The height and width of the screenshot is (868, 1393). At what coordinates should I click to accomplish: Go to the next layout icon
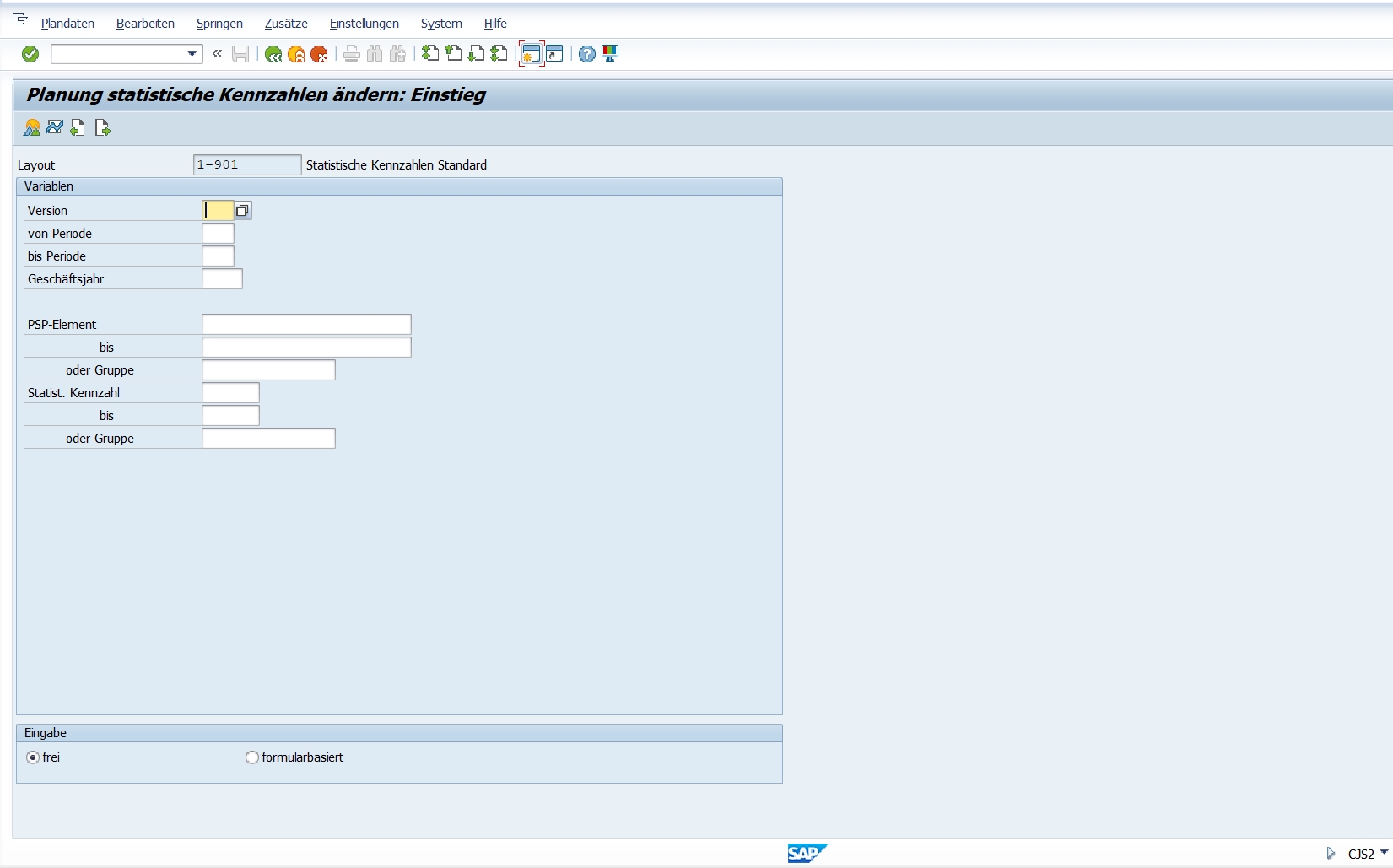pos(102,127)
